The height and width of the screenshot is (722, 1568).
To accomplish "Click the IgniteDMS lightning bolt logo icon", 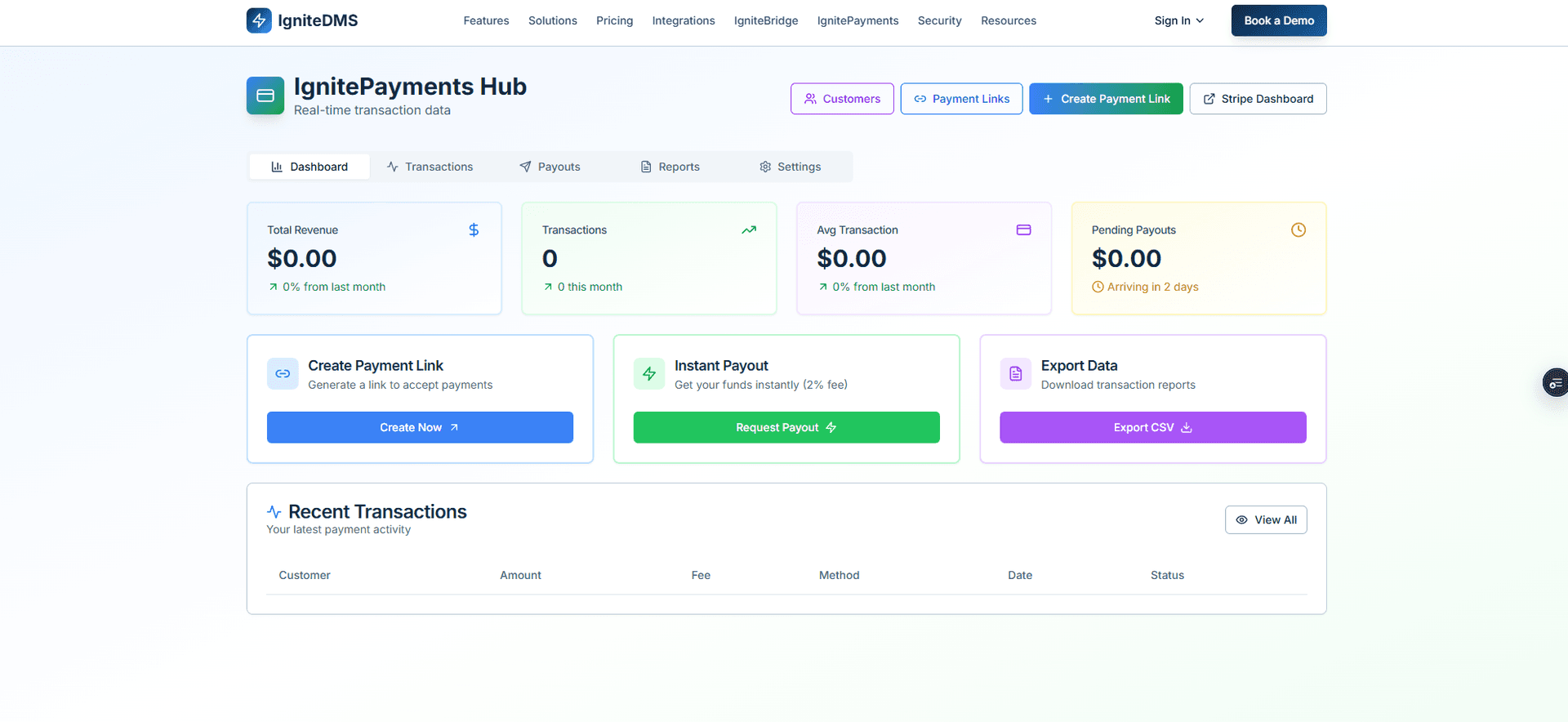I will [x=259, y=20].
